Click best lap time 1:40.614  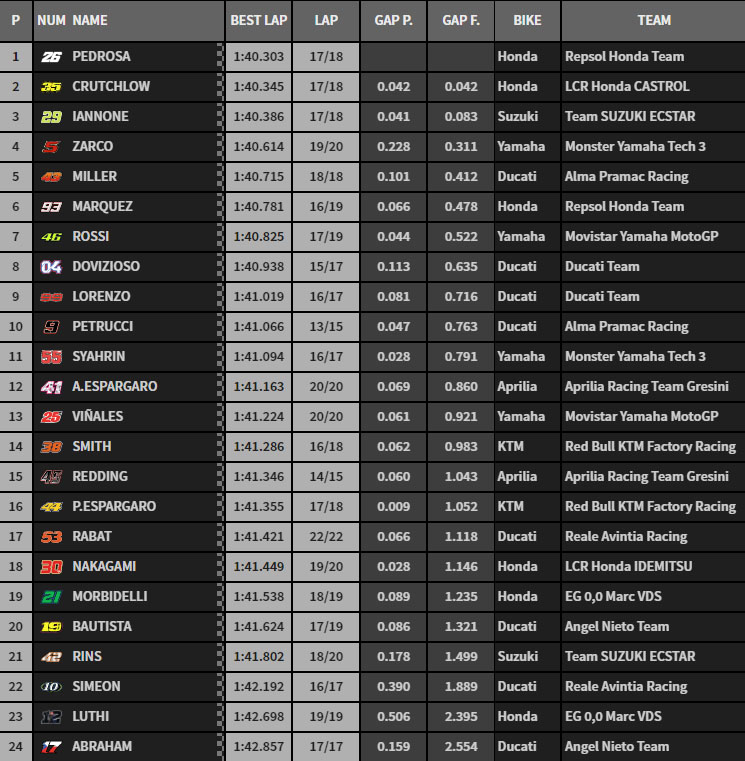pyautogui.click(x=259, y=147)
